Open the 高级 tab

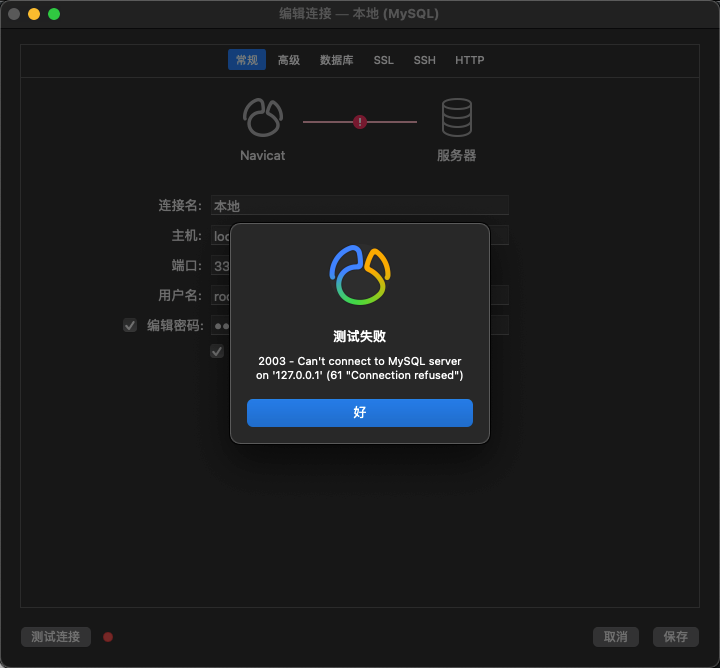289,60
